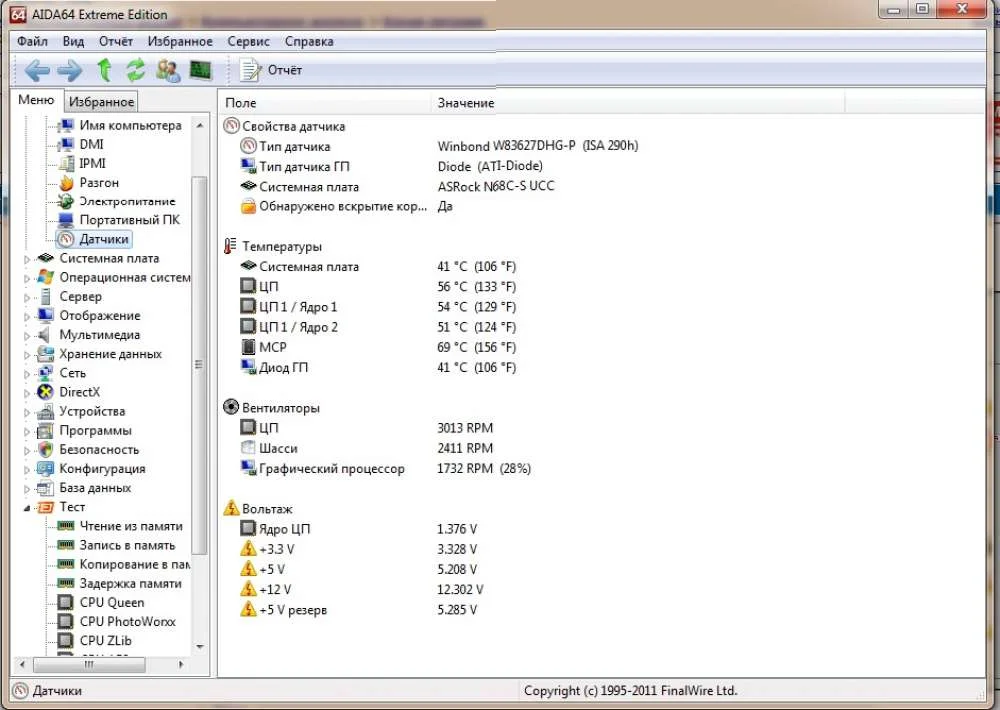Open the Избранное menu in the menu bar
Viewport: 1000px width, 710px height.
coord(180,41)
